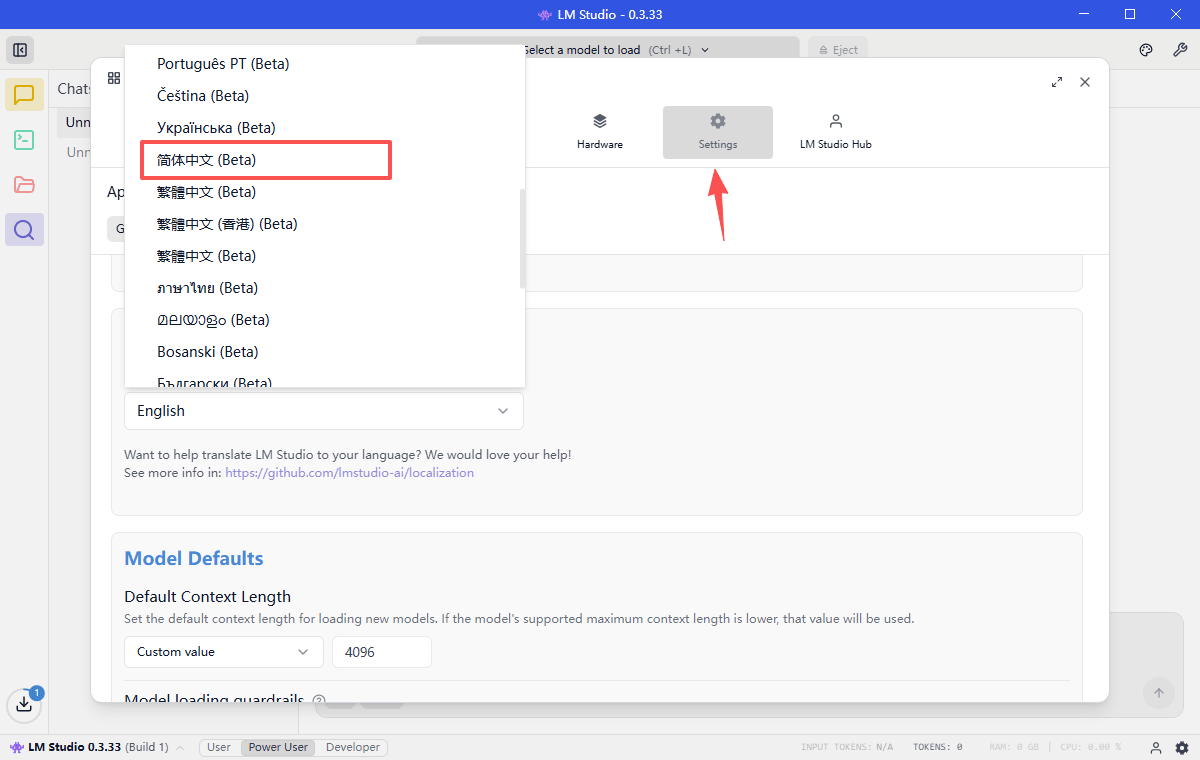Open the LM Studio Hub tab

[x=835, y=132]
